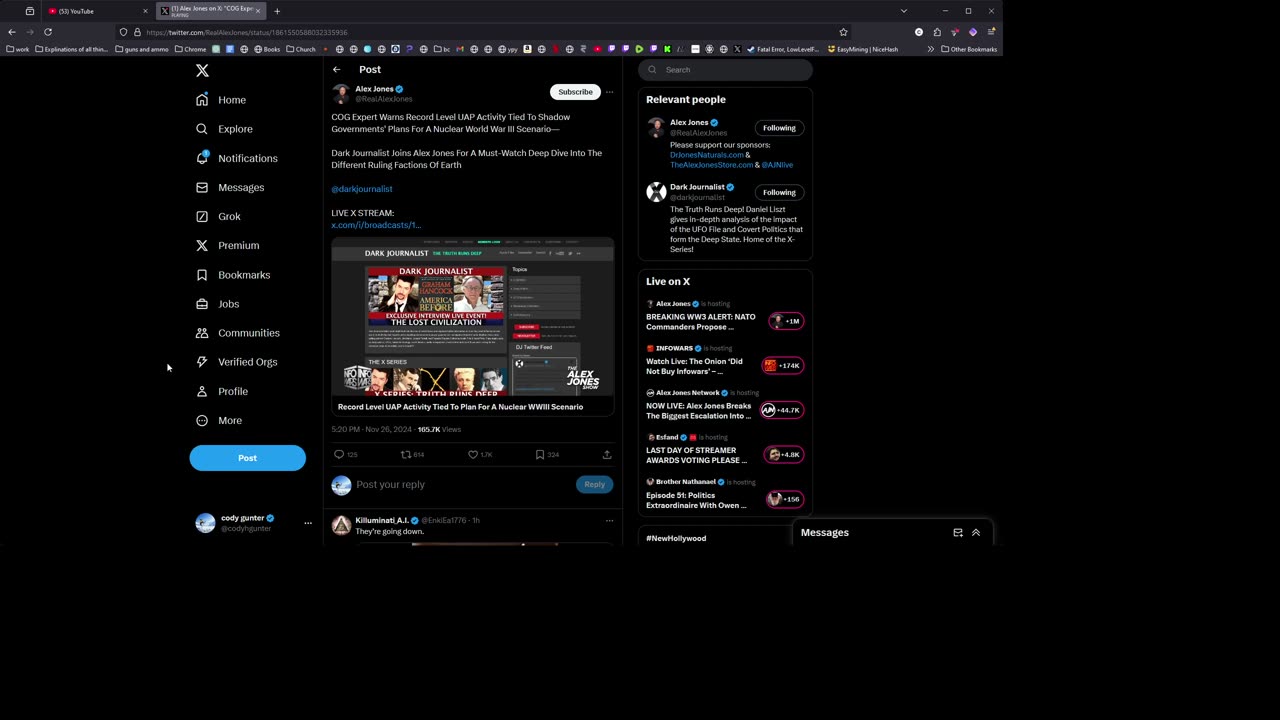Click the Bookmarks sidebar icon
This screenshot has height=720, width=1280.
pyautogui.click(x=202, y=275)
